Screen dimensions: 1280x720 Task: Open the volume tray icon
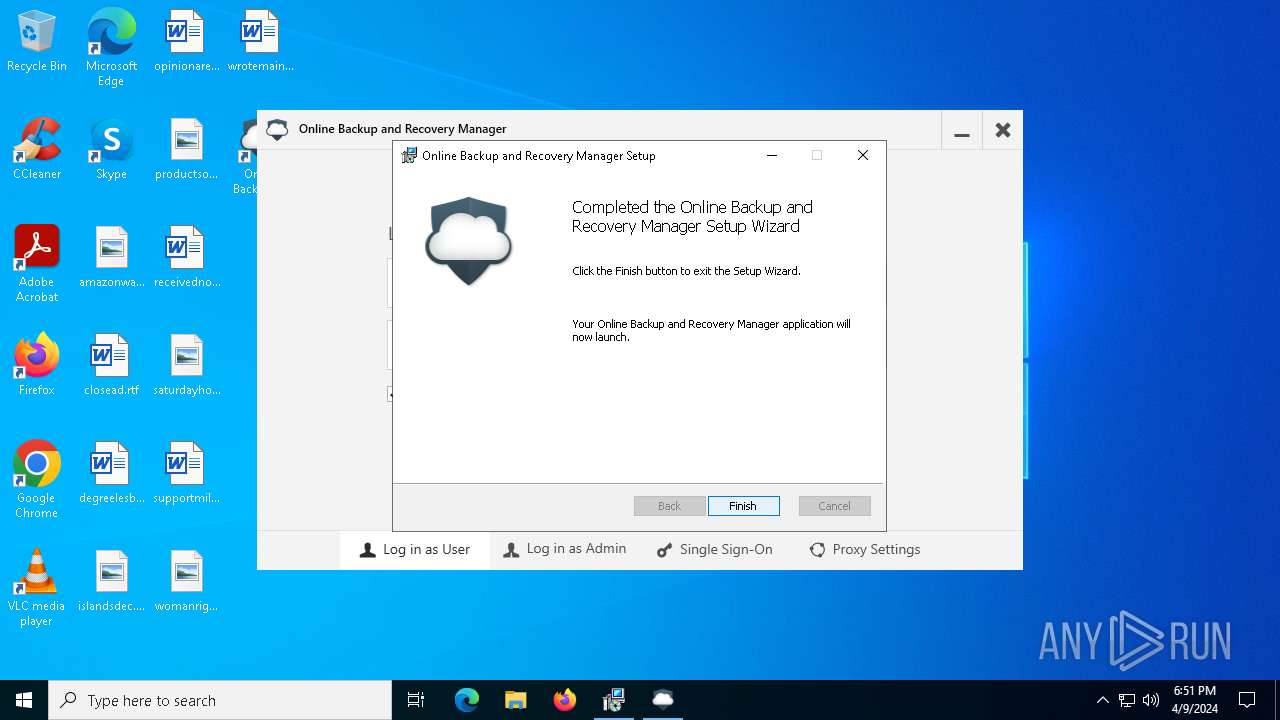[x=1151, y=700]
